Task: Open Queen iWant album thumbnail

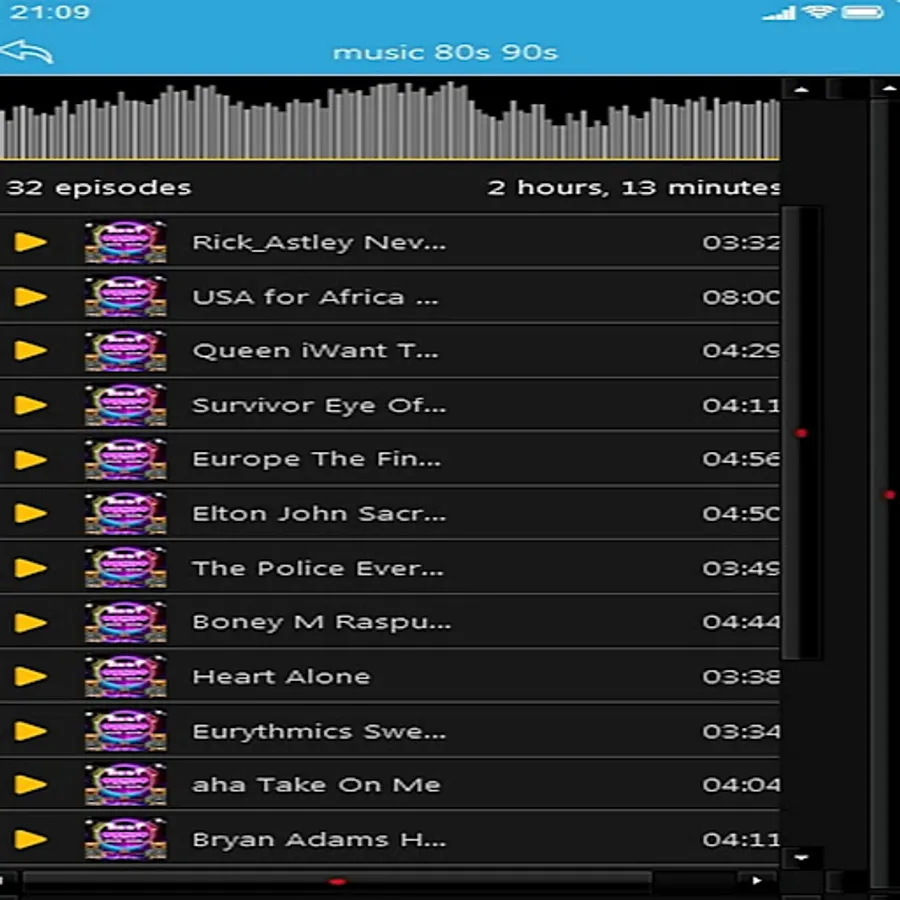Action: (x=126, y=350)
